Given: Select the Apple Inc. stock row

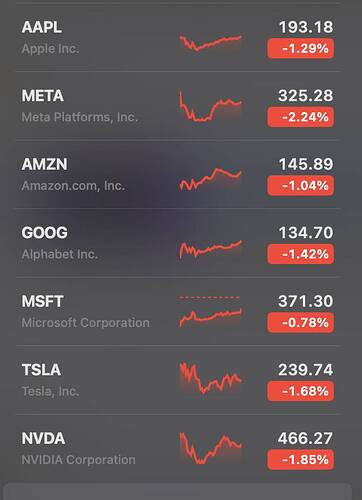Looking at the screenshot, I should pyautogui.click(x=178, y=38).
